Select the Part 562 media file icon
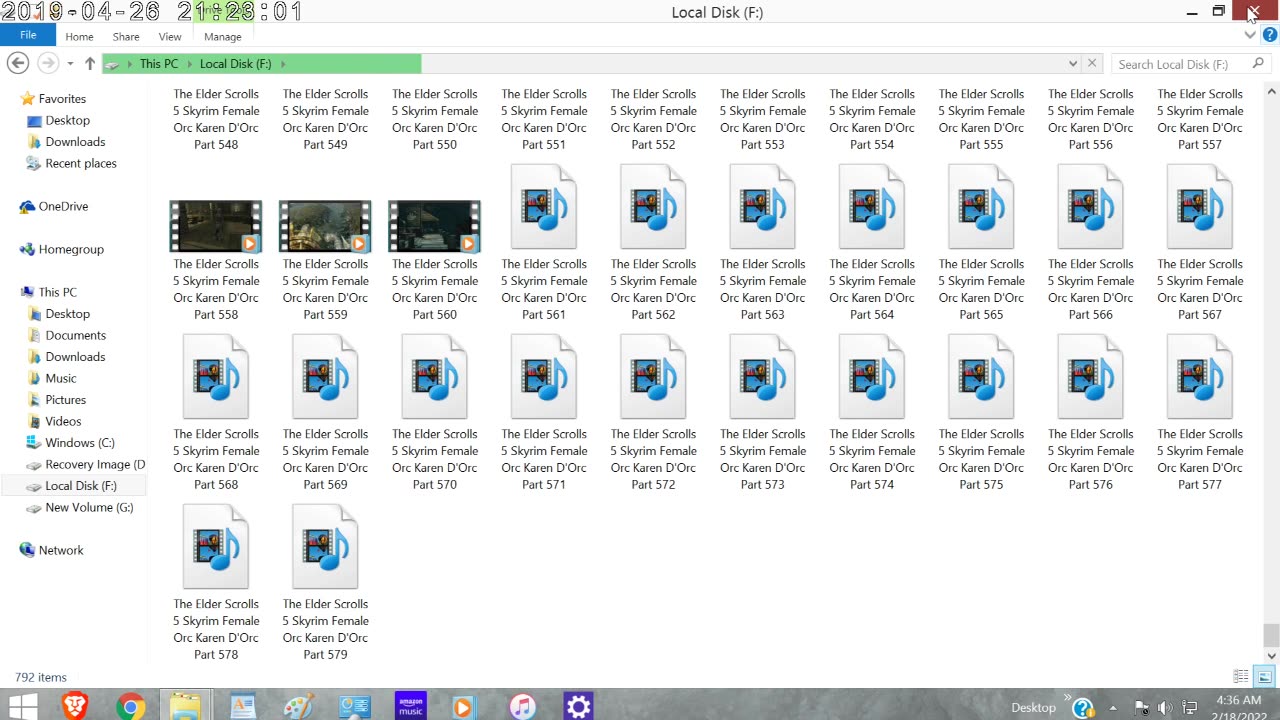 [x=653, y=207]
